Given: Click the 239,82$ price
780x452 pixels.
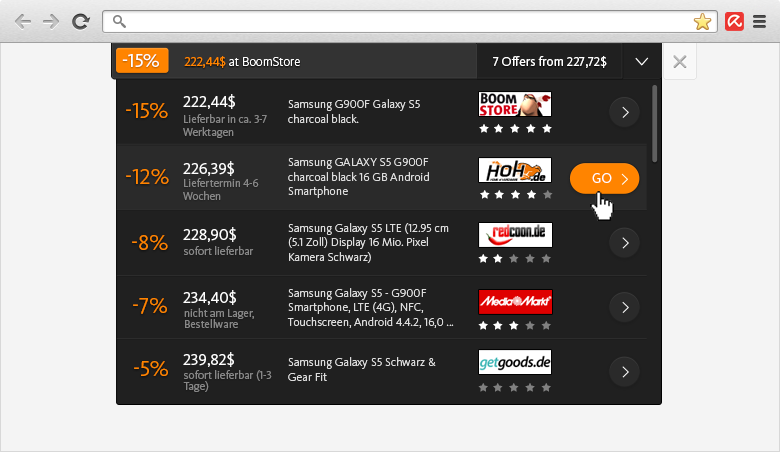Looking at the screenshot, I should click(208, 360).
